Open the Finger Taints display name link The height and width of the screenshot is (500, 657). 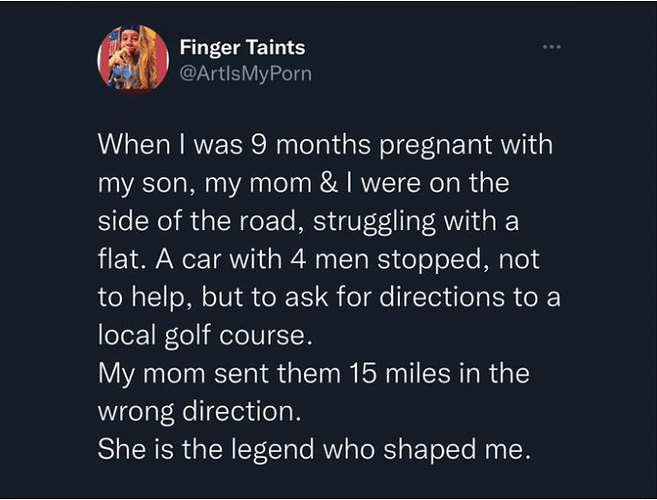[x=242, y=47]
